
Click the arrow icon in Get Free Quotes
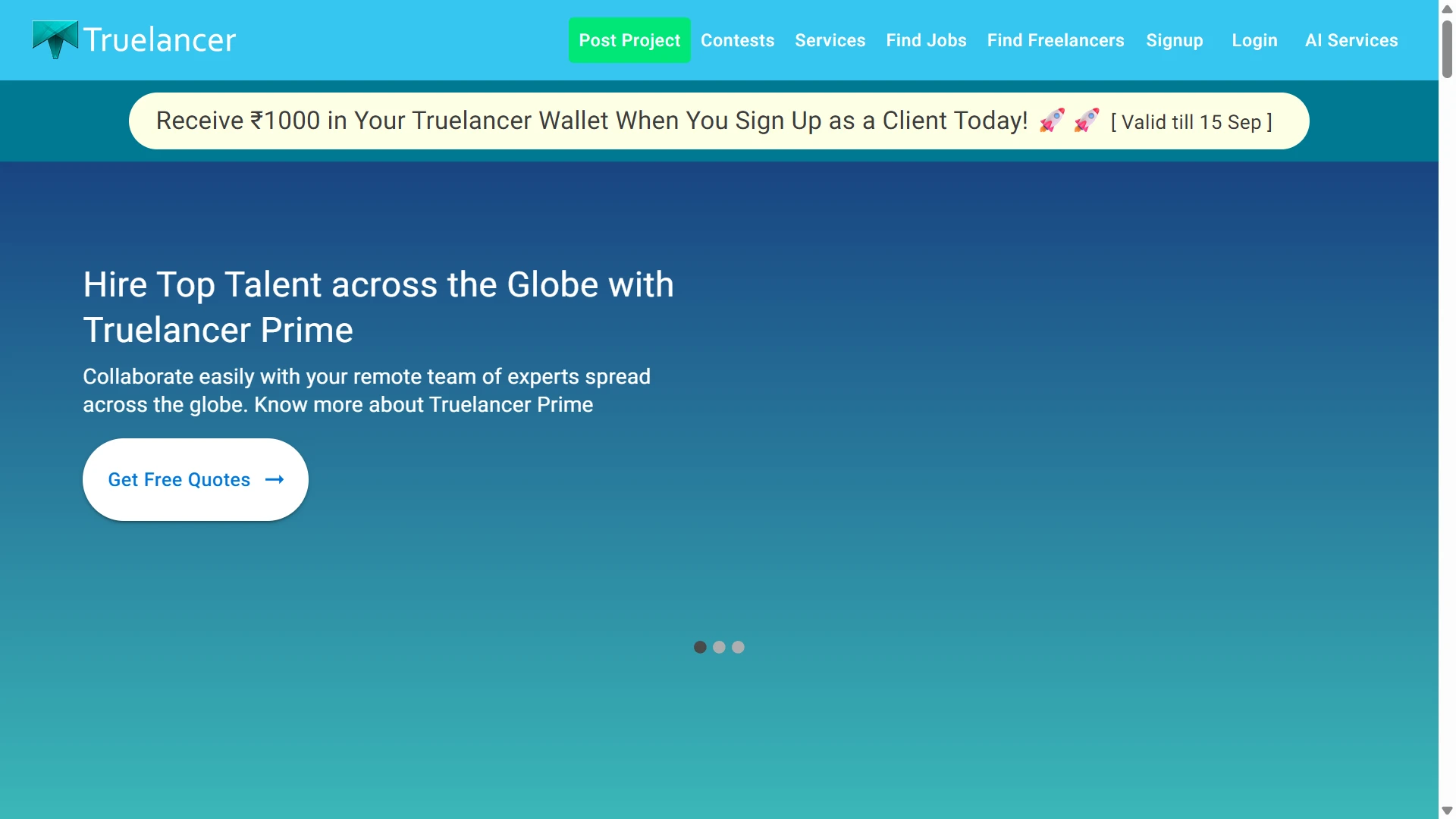pos(275,479)
